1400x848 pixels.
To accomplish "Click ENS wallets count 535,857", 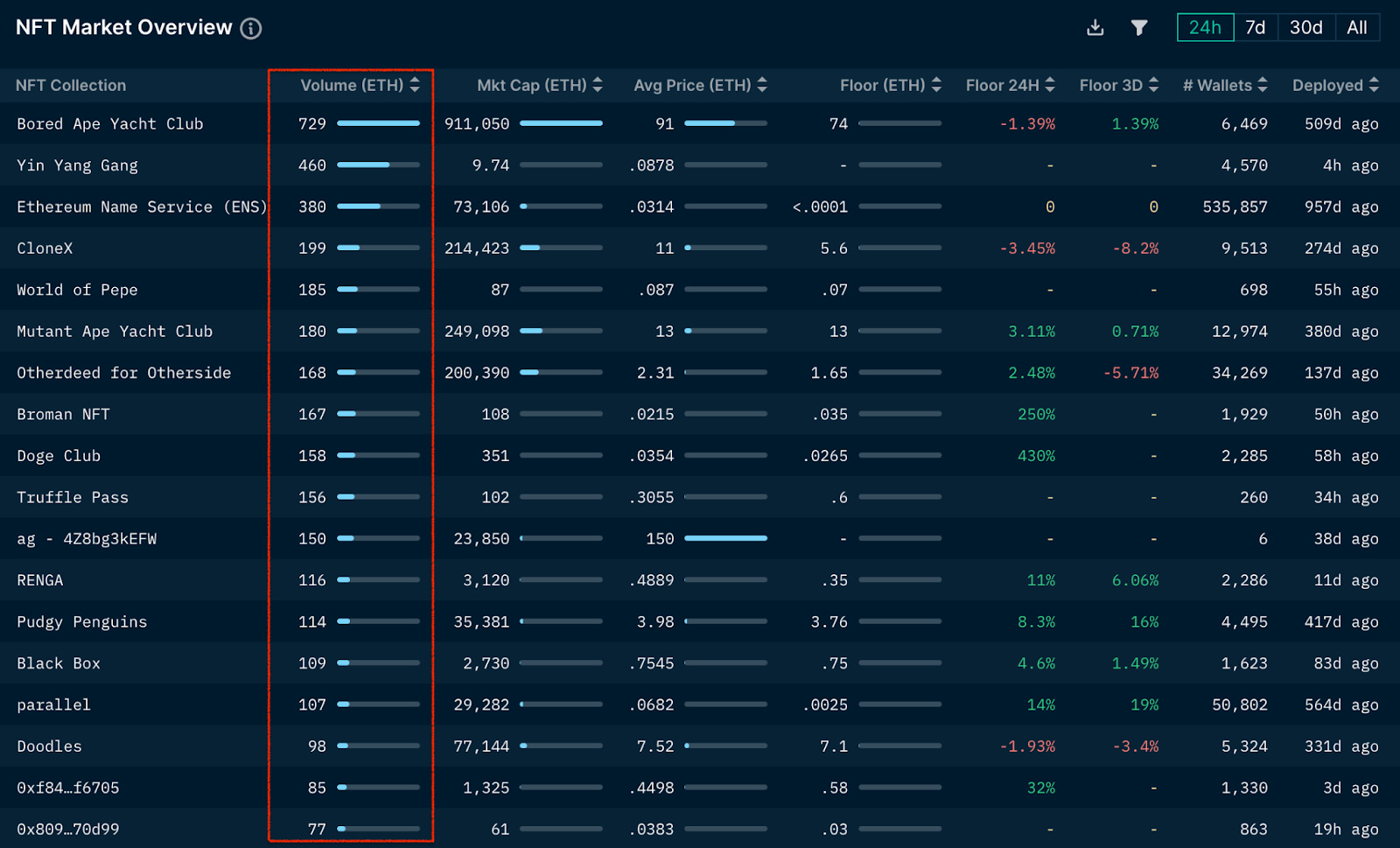I will (x=1235, y=207).
